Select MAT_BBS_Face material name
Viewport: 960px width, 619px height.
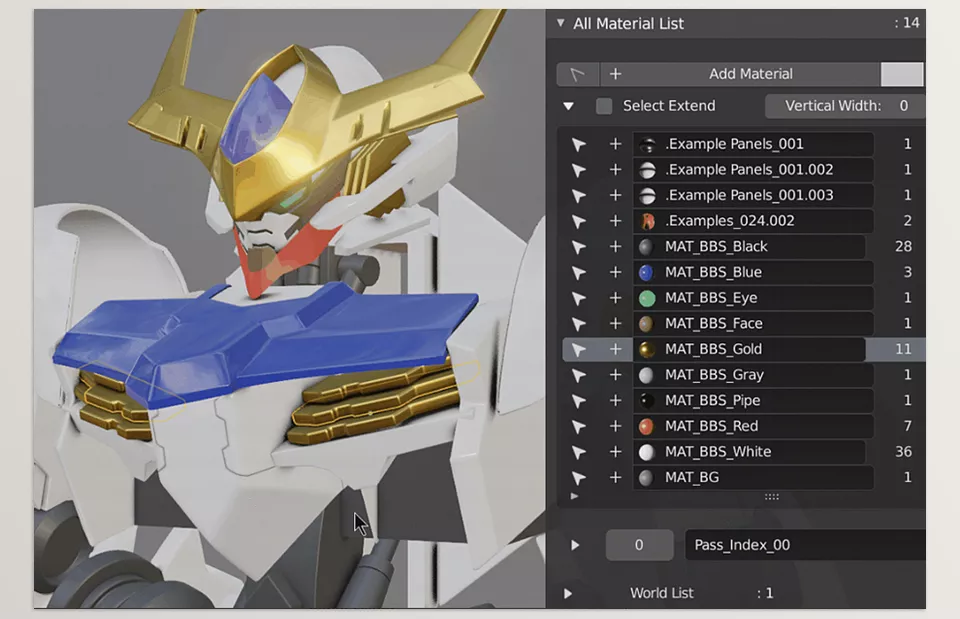(714, 324)
